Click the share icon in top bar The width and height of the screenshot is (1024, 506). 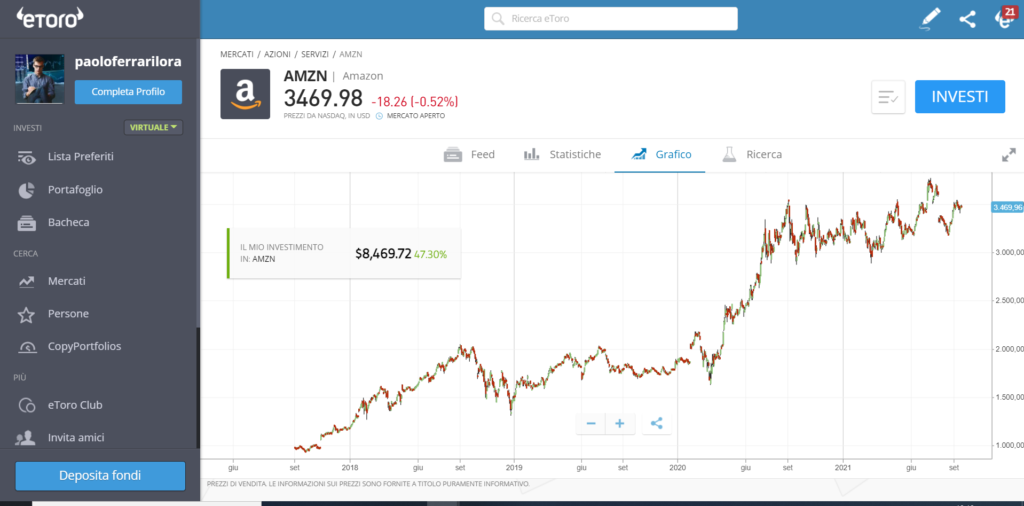pos(967,19)
